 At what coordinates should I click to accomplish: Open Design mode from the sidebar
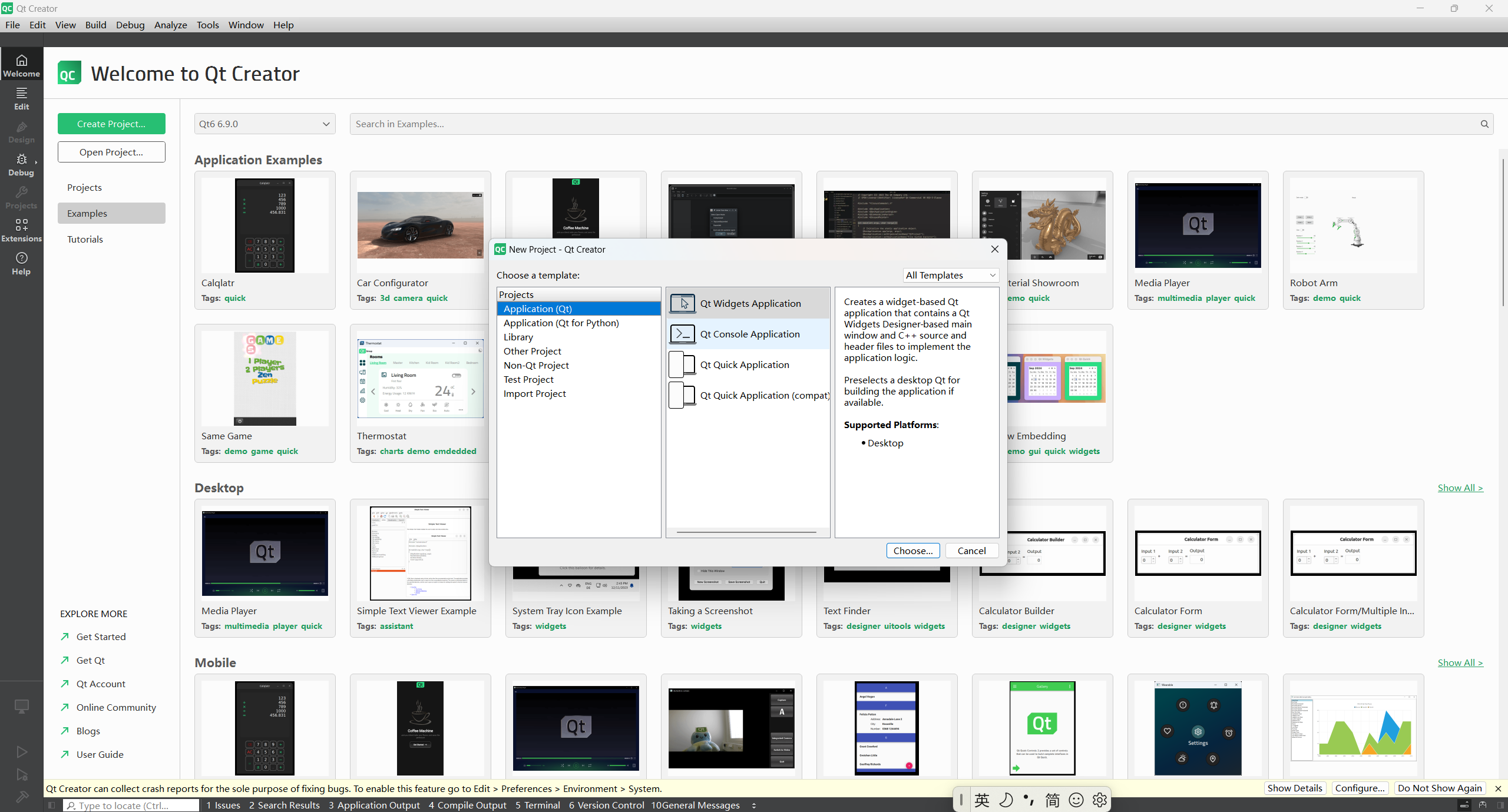(21, 132)
